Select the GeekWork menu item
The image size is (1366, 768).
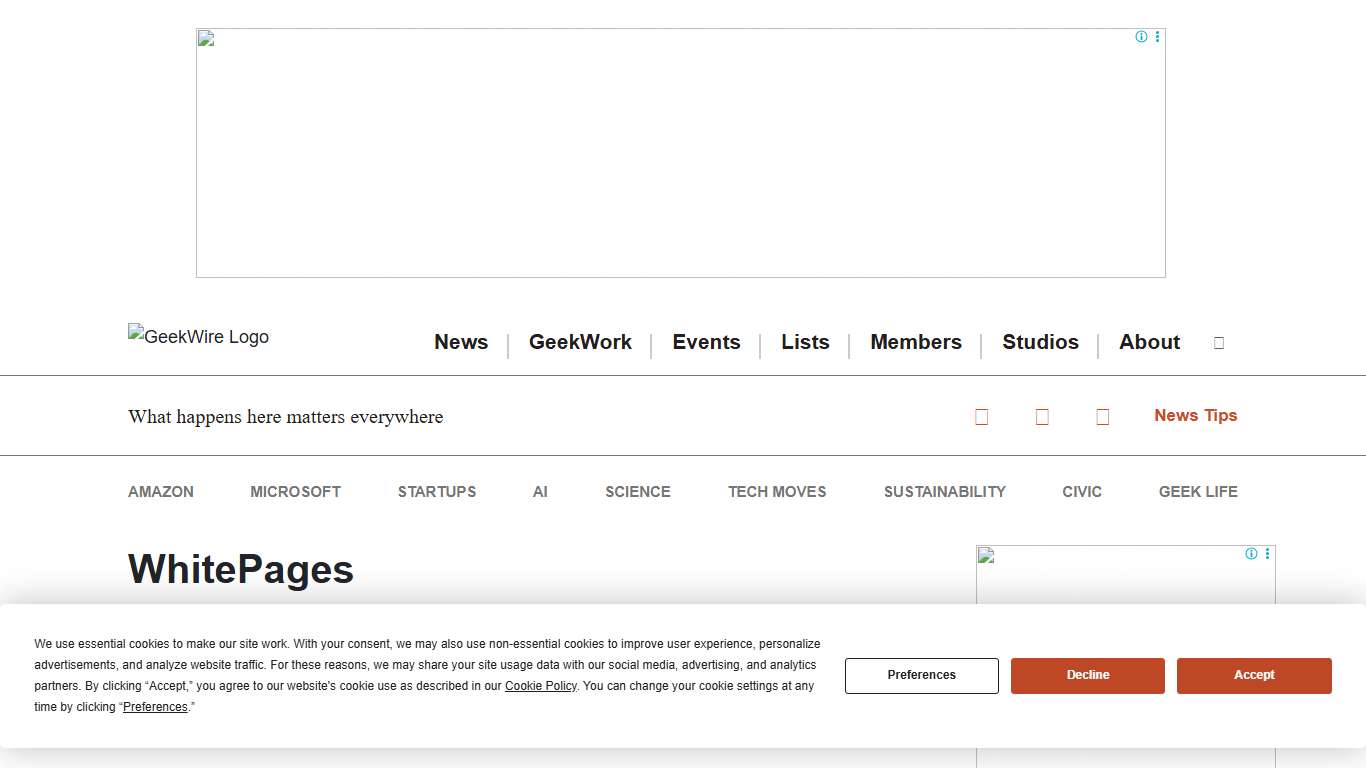coord(580,342)
